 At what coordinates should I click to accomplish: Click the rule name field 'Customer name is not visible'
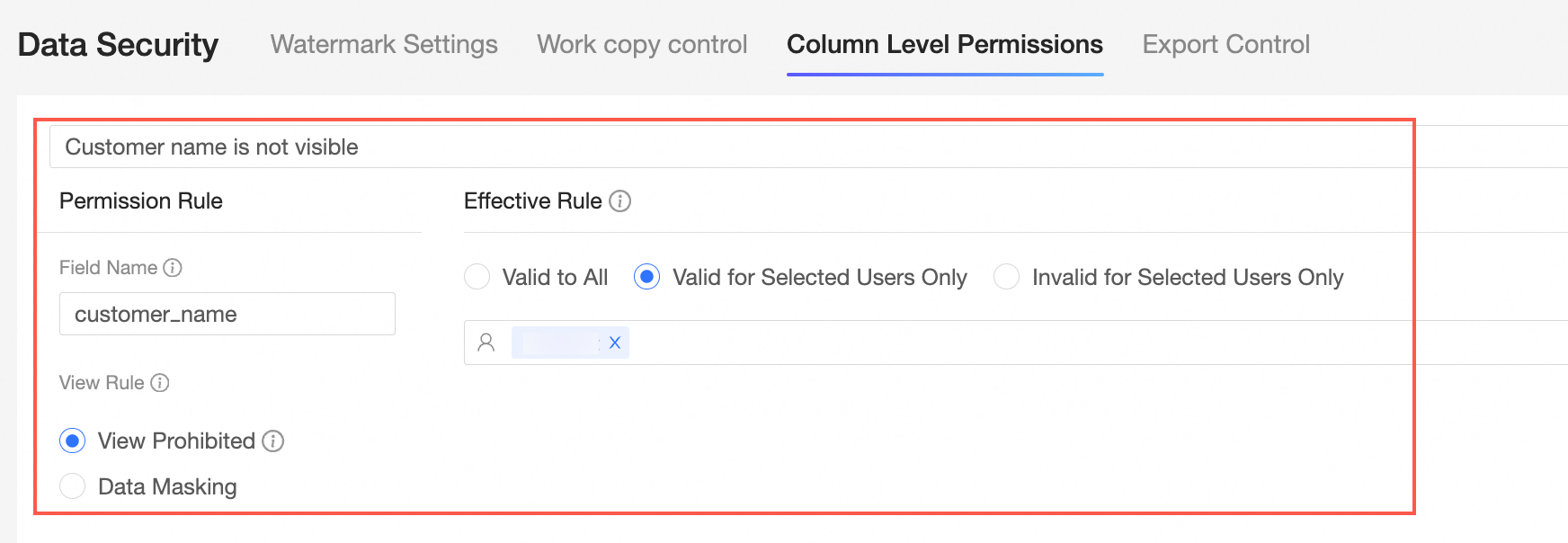(719, 147)
